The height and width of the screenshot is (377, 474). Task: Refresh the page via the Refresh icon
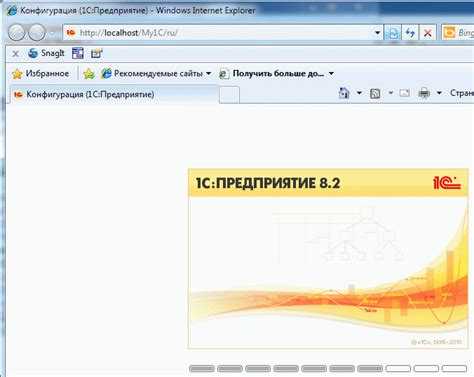(x=410, y=33)
